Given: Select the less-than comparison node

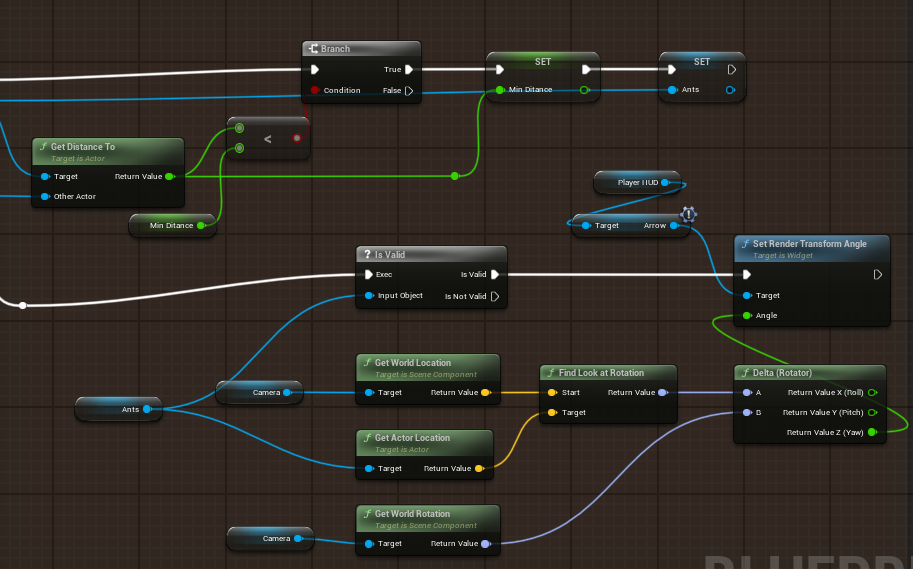Looking at the screenshot, I should coord(268,139).
